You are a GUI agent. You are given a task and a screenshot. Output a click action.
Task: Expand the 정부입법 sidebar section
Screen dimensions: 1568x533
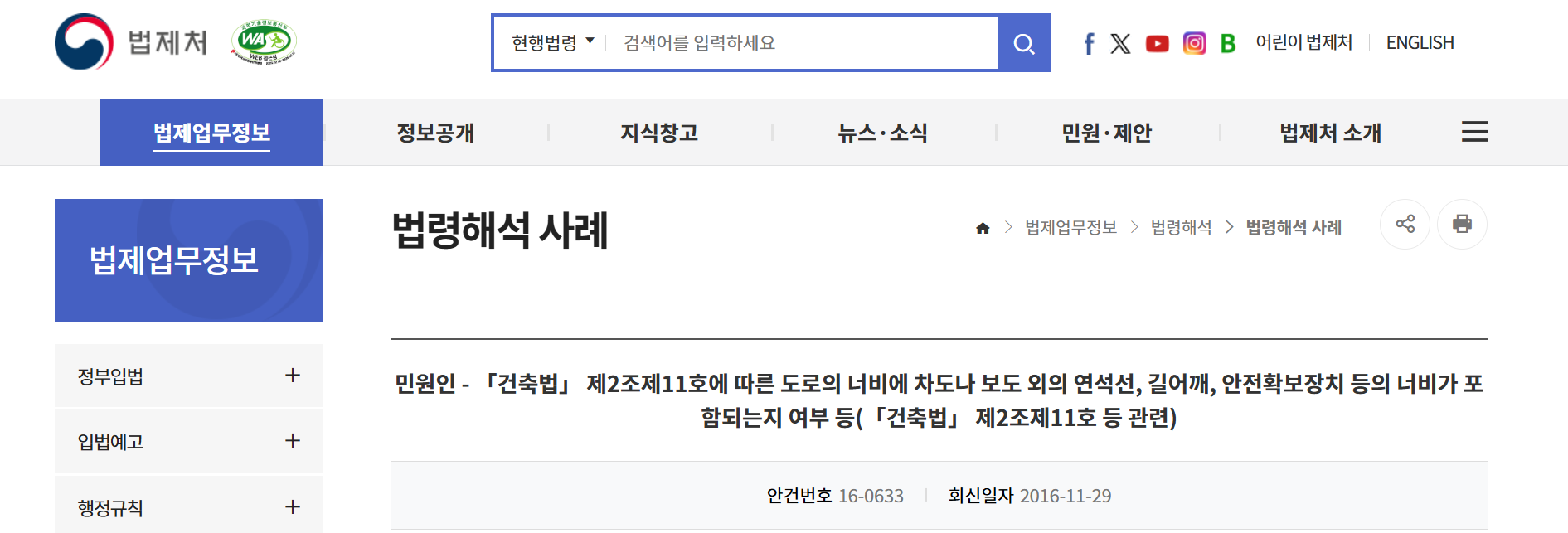pos(292,376)
